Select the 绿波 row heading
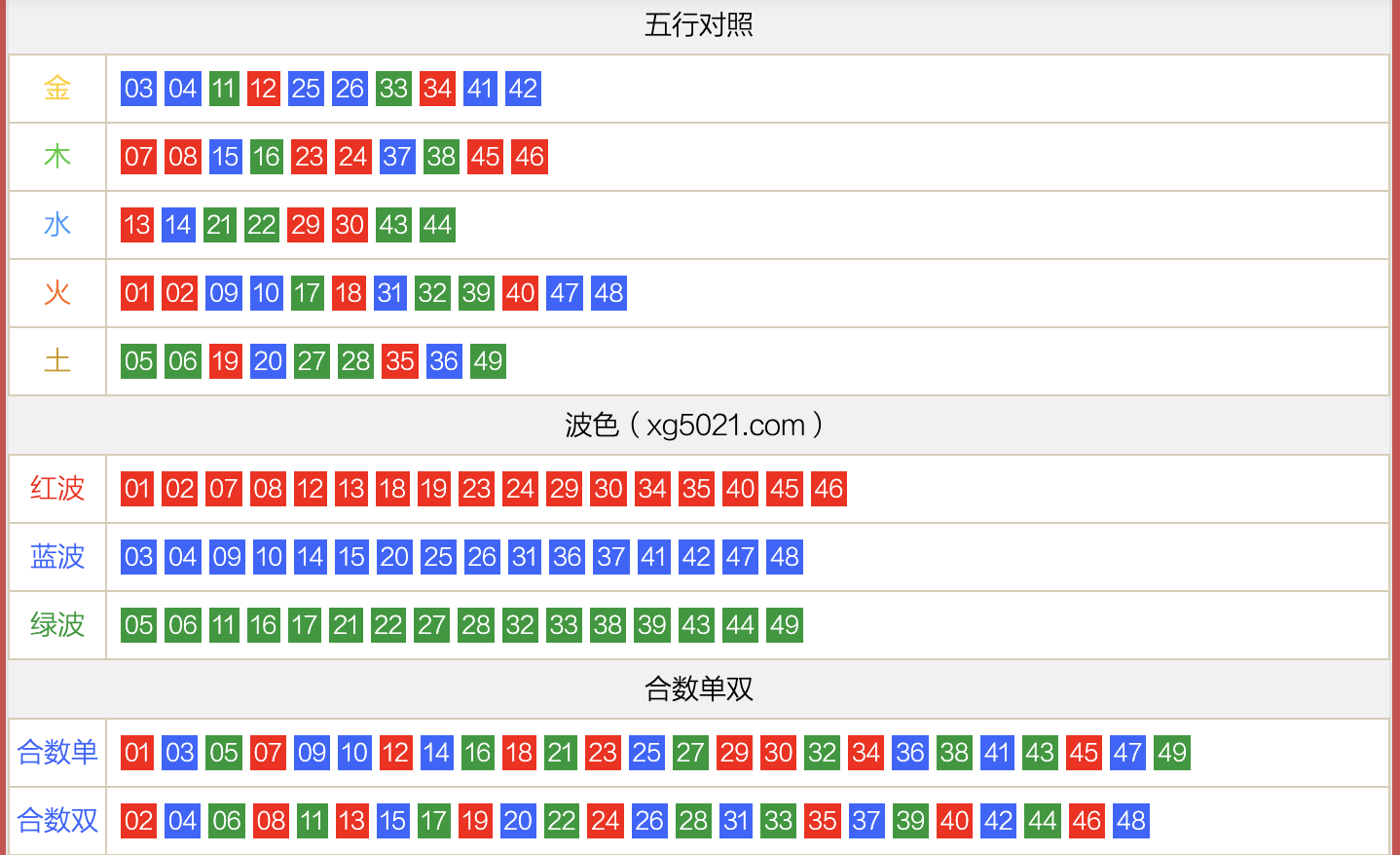The height and width of the screenshot is (855, 1400). (56, 625)
